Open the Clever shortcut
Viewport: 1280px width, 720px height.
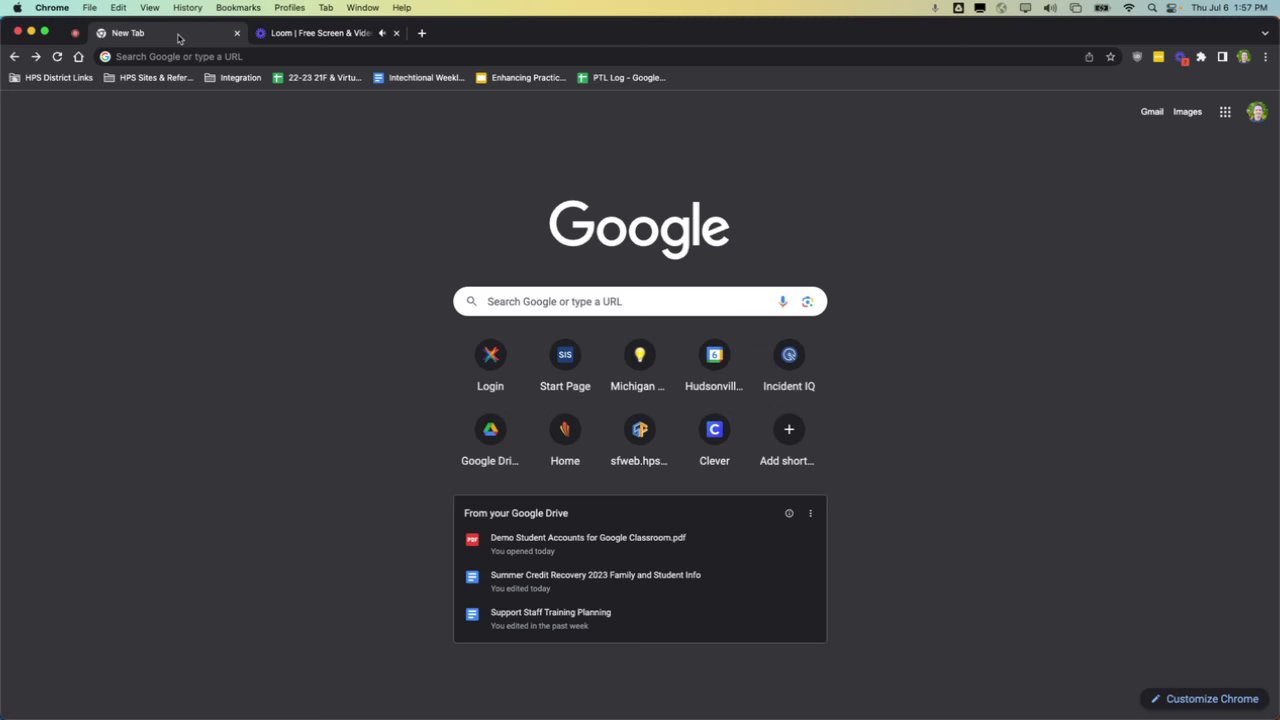(714, 442)
